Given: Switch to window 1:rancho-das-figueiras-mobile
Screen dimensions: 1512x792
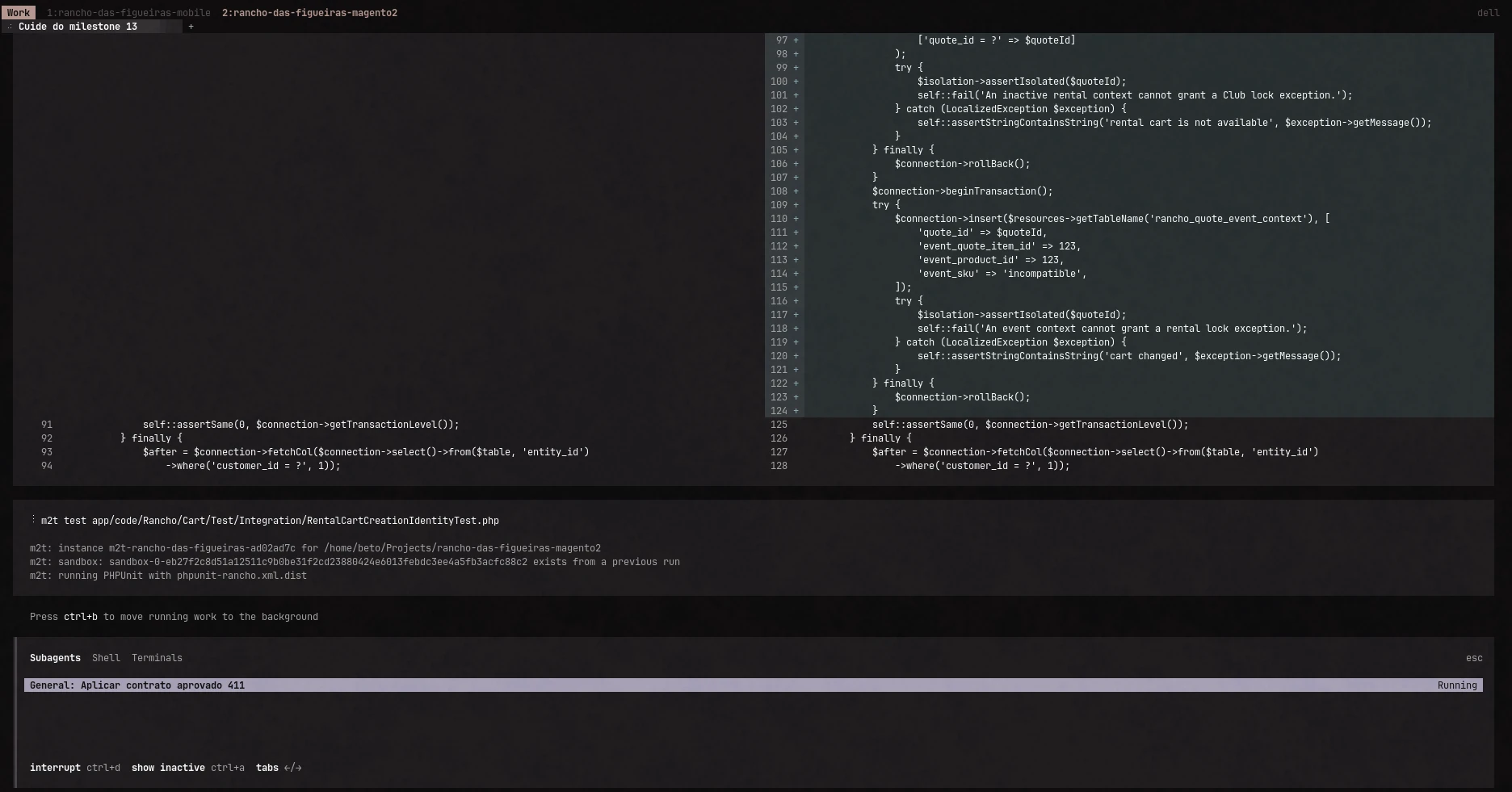Looking at the screenshot, I should click(128, 13).
